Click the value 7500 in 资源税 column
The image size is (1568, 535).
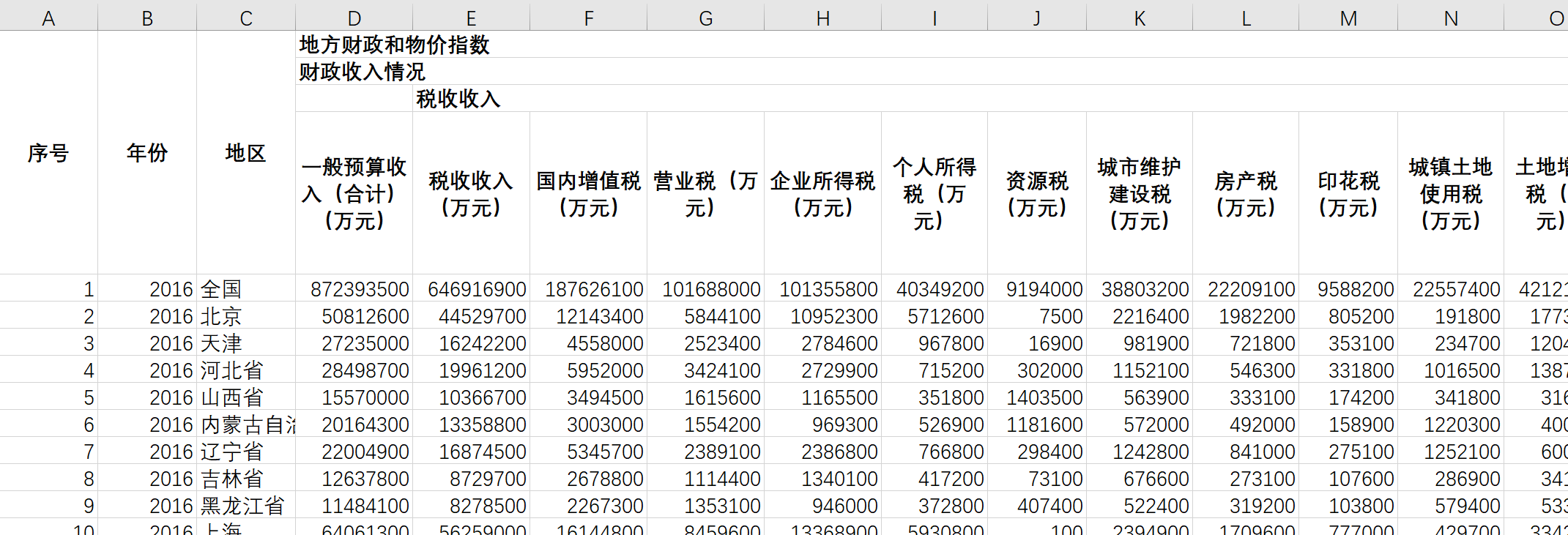coord(1061,317)
